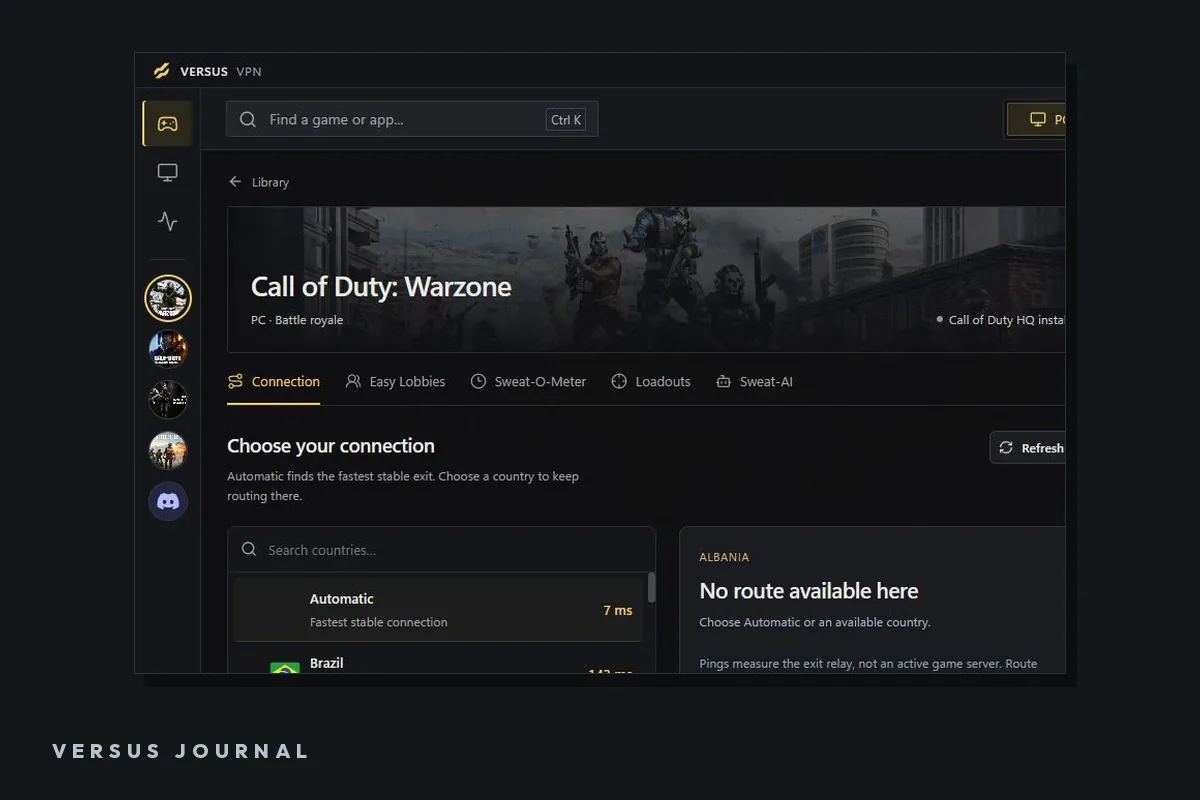
Task: Open the Sweat-O-Meter tab
Action: (x=528, y=382)
